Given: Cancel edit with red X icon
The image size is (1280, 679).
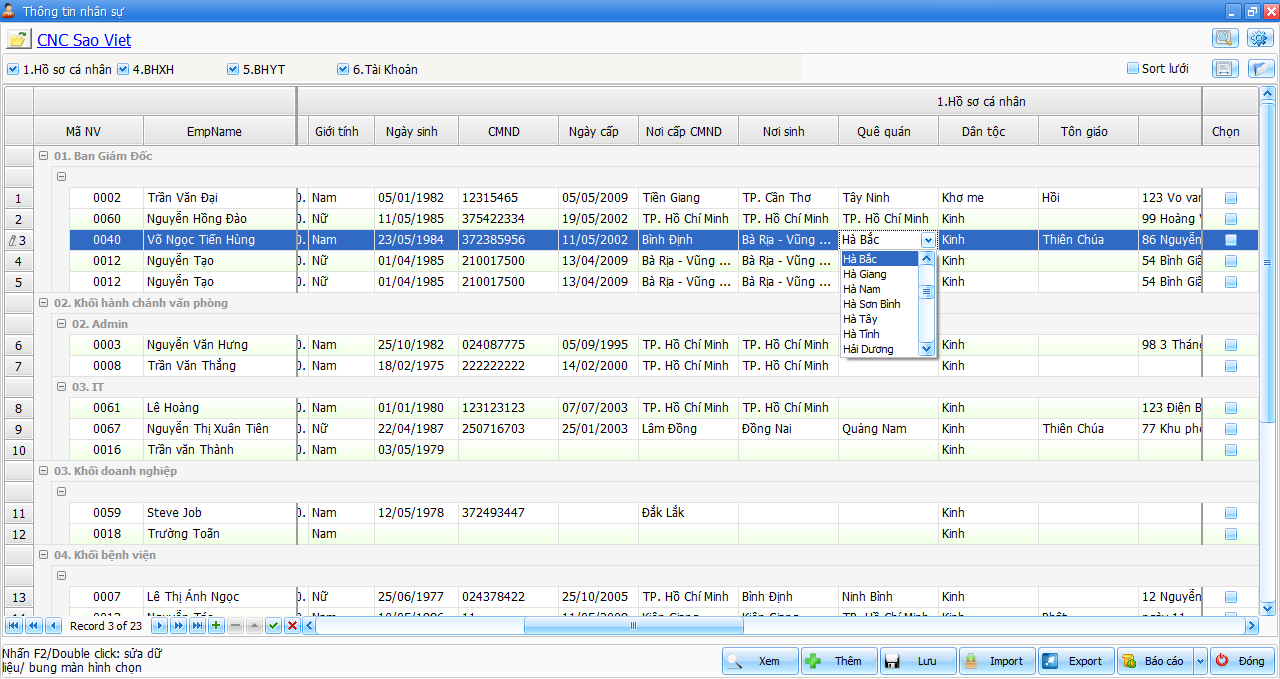Looking at the screenshot, I should (x=292, y=626).
